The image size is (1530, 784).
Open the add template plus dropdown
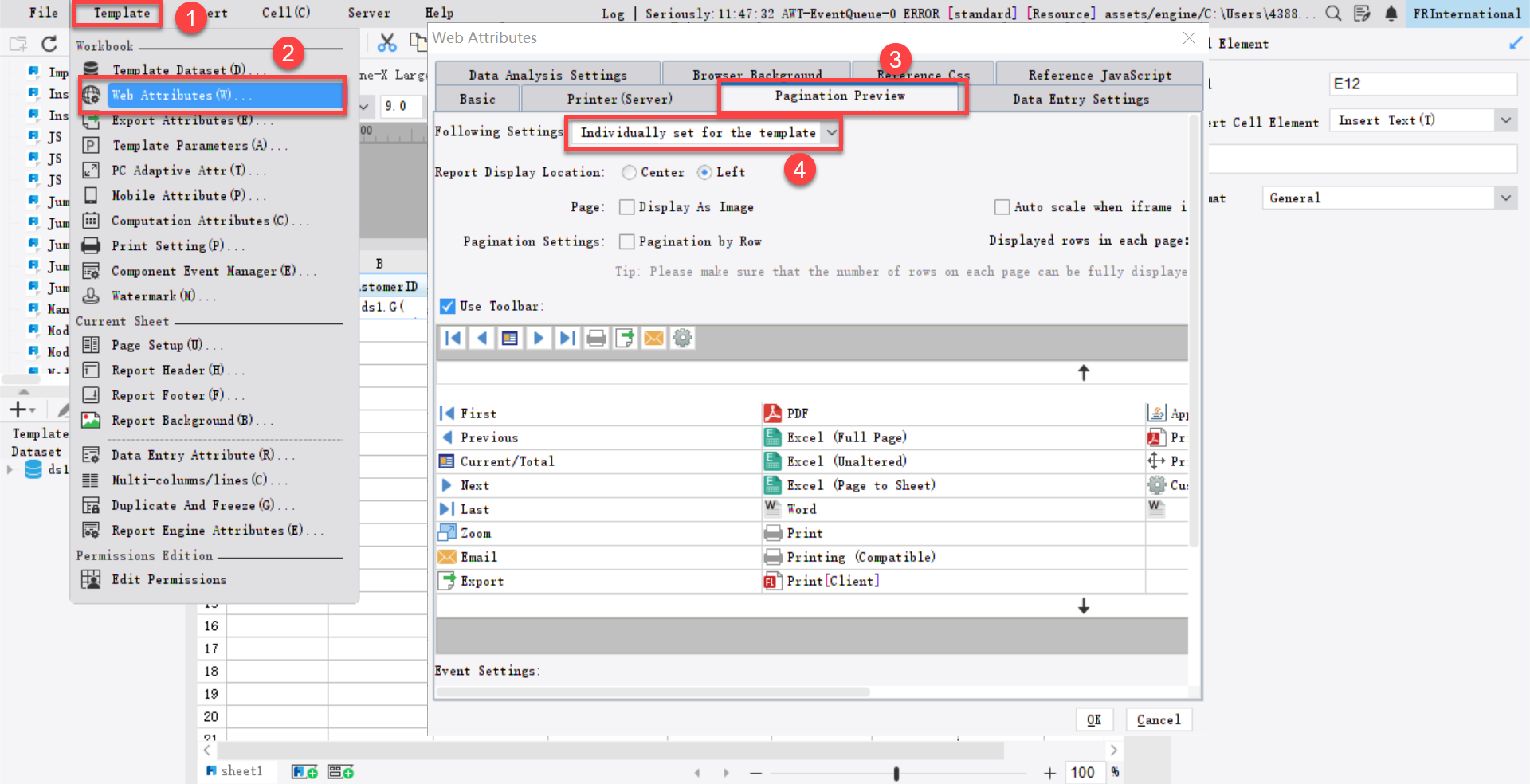coord(22,410)
